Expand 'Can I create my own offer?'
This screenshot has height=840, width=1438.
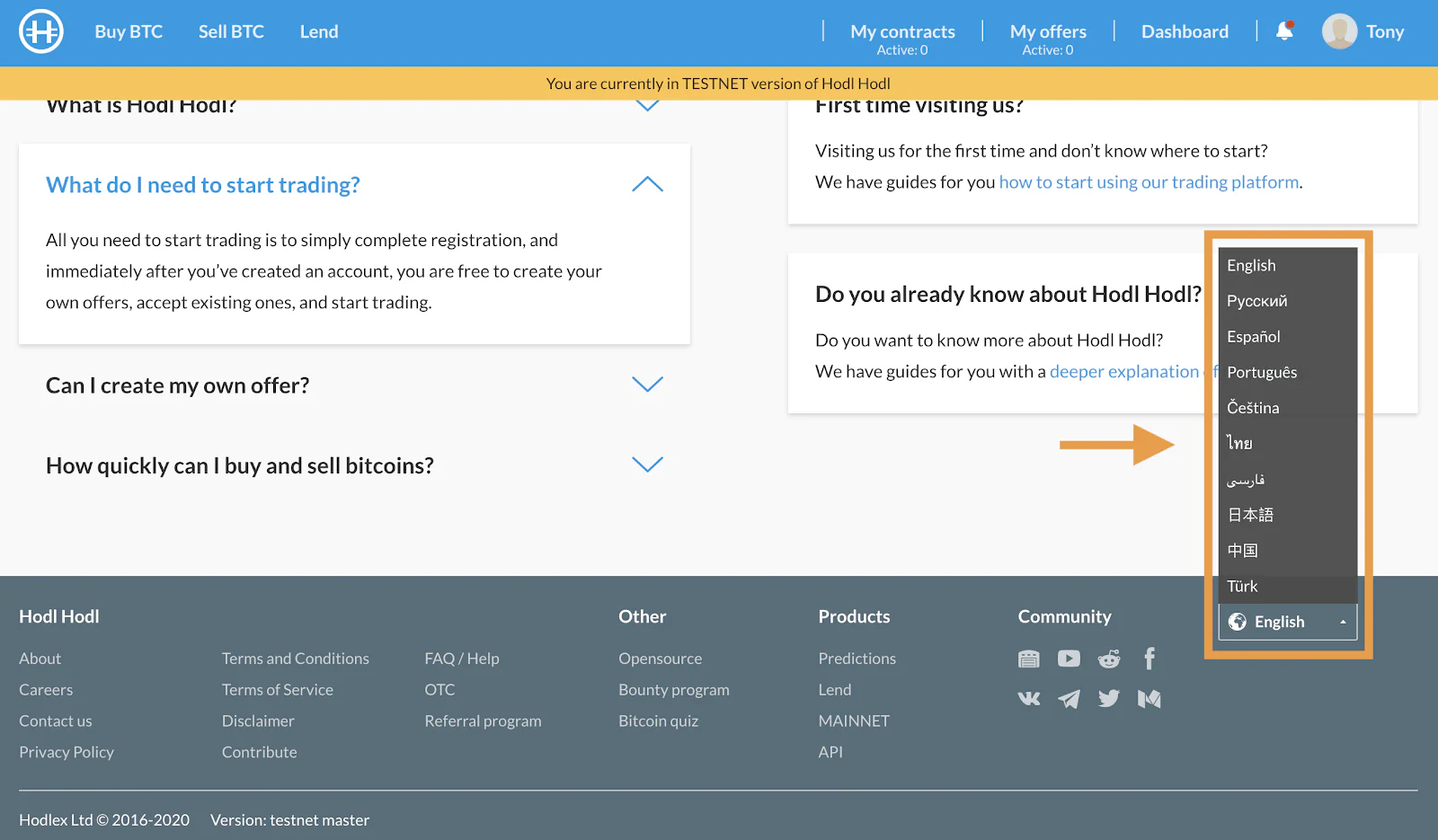coord(647,385)
